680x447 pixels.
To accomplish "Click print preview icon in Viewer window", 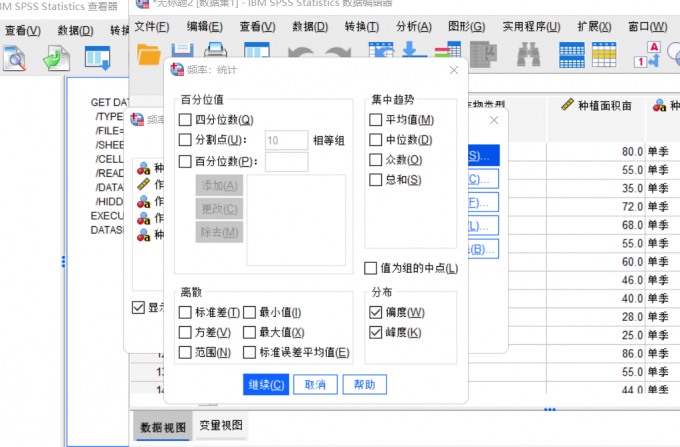I will point(15,58).
